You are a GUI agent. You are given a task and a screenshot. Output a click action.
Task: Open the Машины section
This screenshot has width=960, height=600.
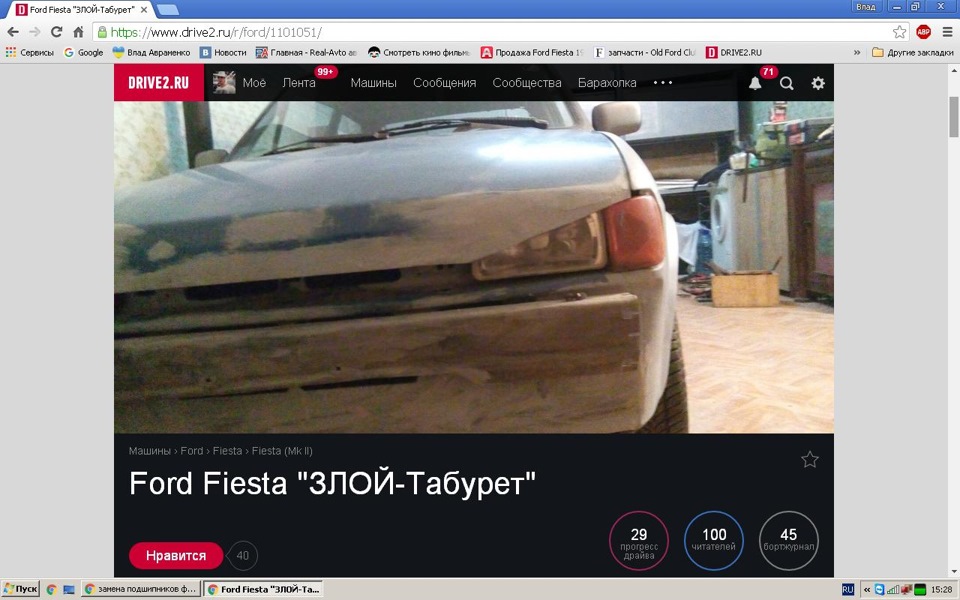point(373,83)
